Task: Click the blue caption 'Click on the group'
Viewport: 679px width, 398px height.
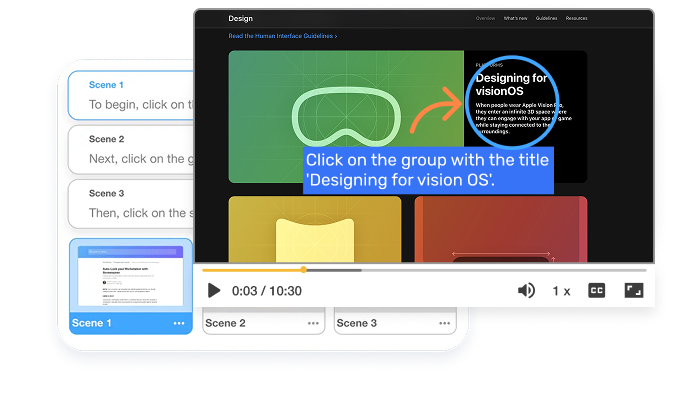Action: [x=428, y=170]
